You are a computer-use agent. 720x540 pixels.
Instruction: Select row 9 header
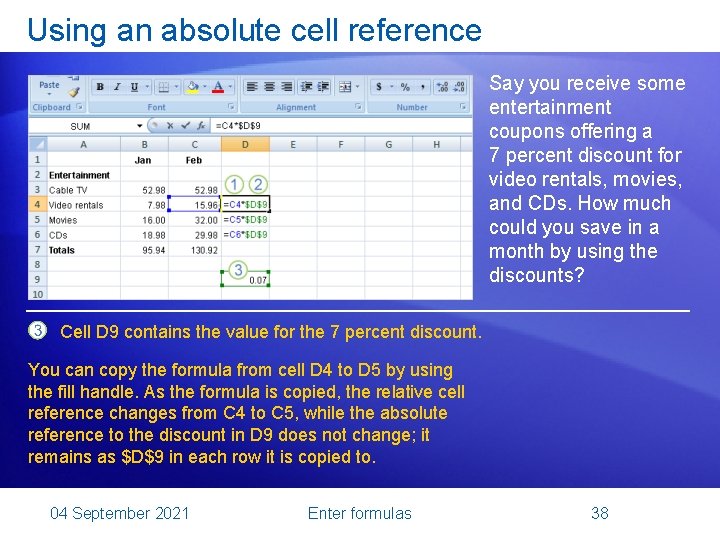click(38, 279)
